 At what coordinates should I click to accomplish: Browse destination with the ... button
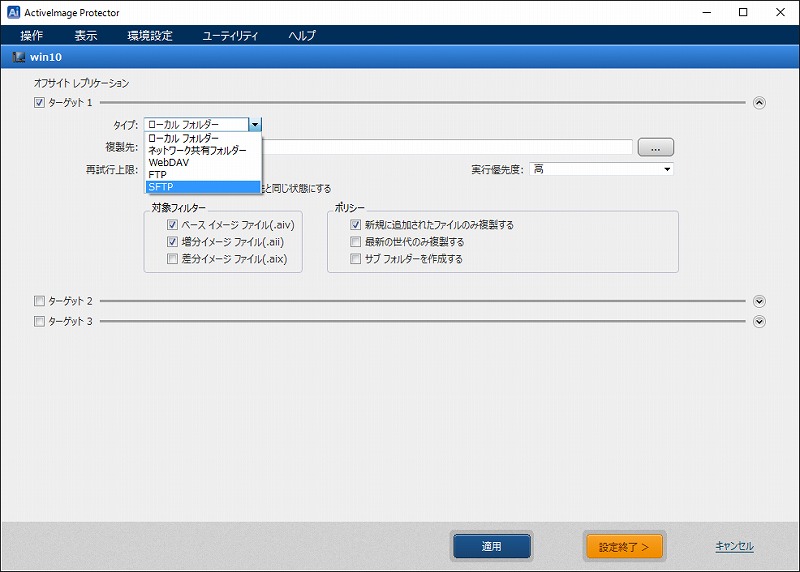coord(656,147)
